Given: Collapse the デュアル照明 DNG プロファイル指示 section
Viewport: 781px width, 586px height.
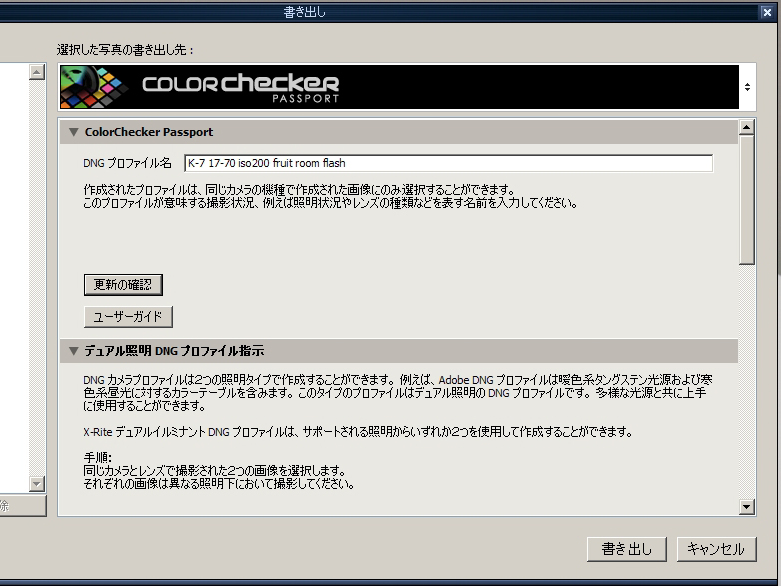Looking at the screenshot, I should (74, 351).
